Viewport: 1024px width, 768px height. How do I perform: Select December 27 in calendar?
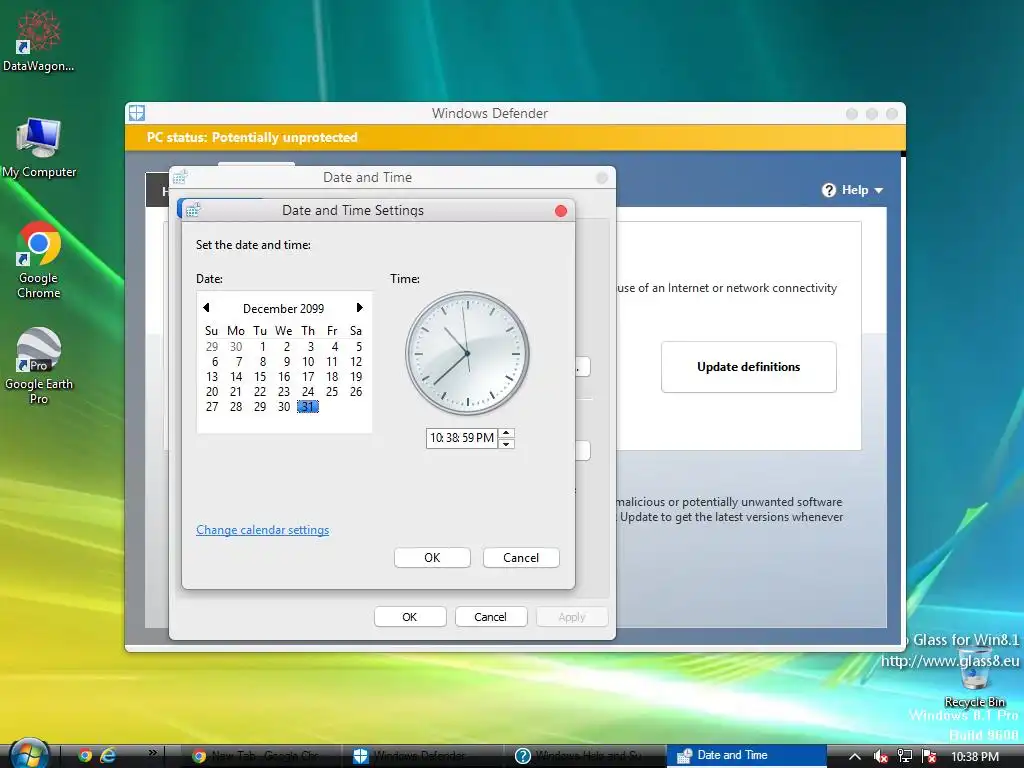[212, 407]
